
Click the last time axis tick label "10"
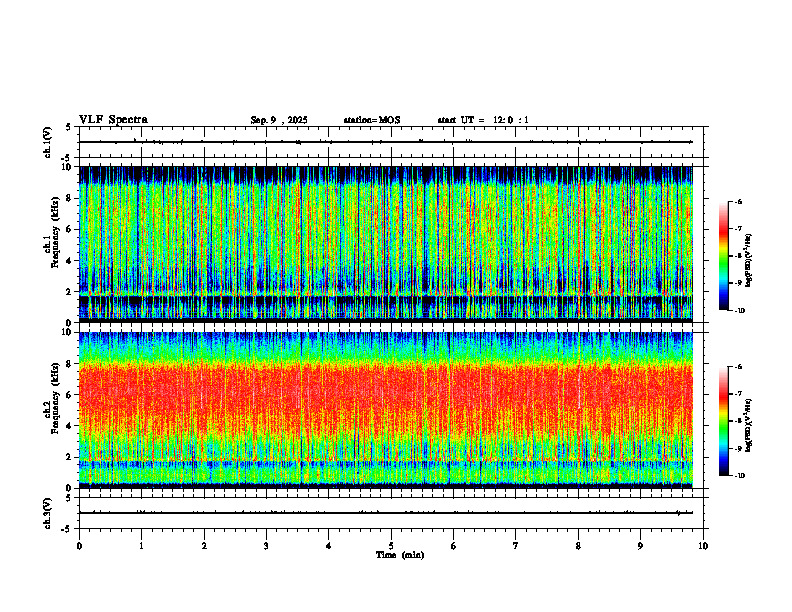[703, 546]
